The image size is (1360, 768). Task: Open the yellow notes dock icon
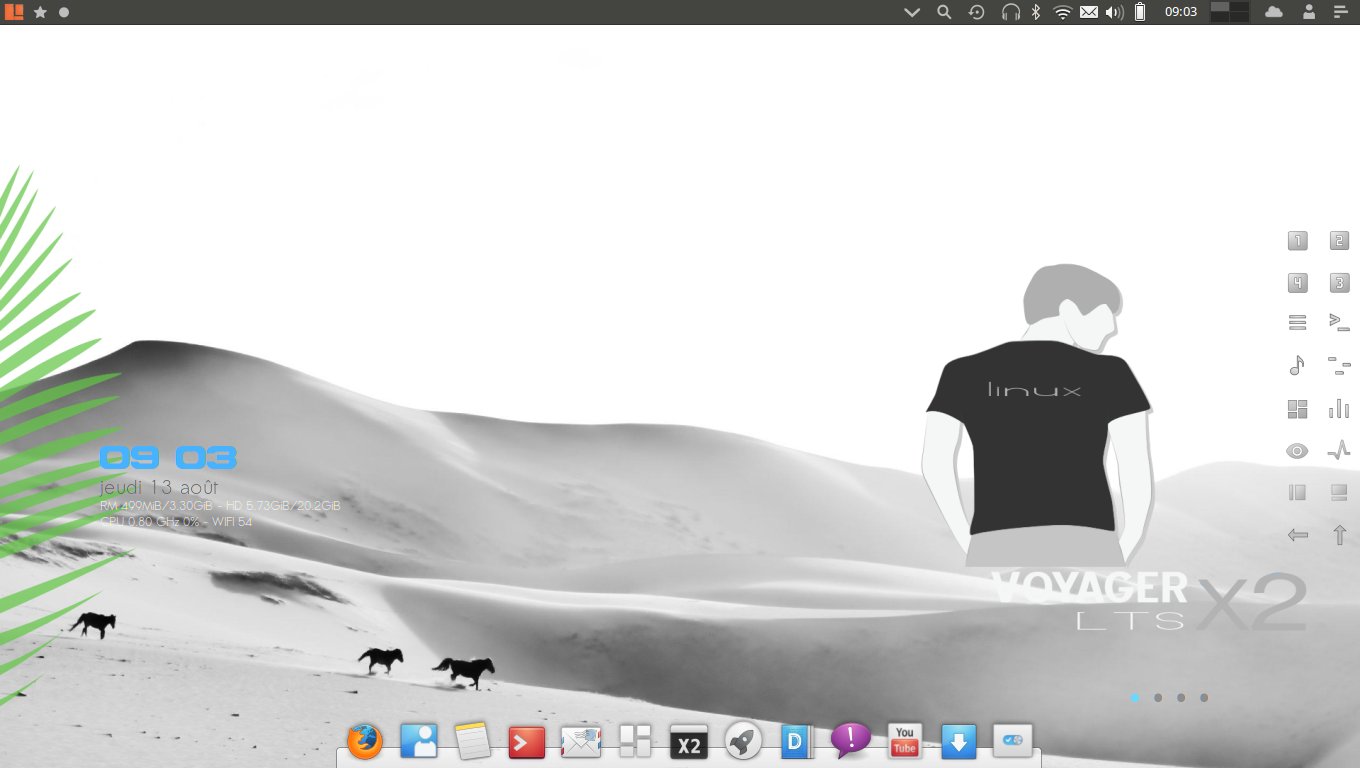472,741
